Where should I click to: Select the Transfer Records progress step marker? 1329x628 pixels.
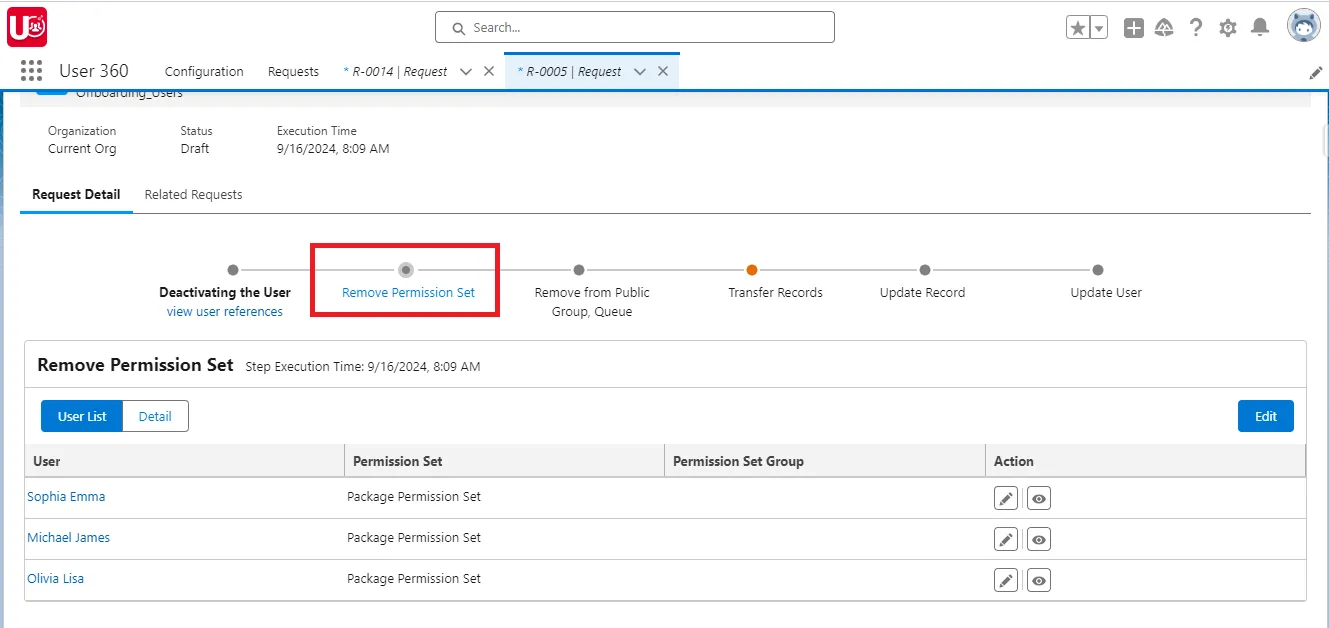[x=751, y=270]
